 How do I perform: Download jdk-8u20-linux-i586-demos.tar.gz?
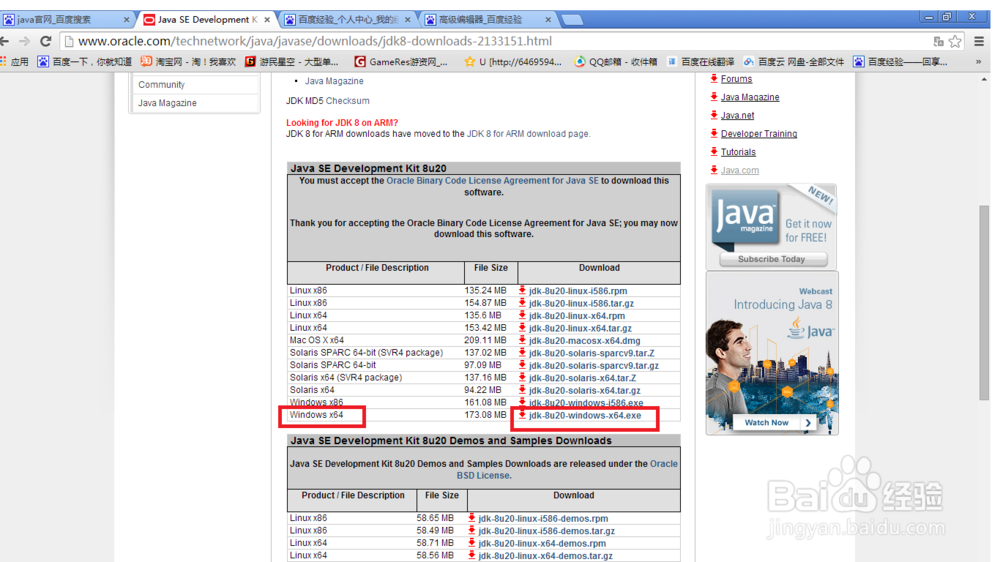pos(547,531)
